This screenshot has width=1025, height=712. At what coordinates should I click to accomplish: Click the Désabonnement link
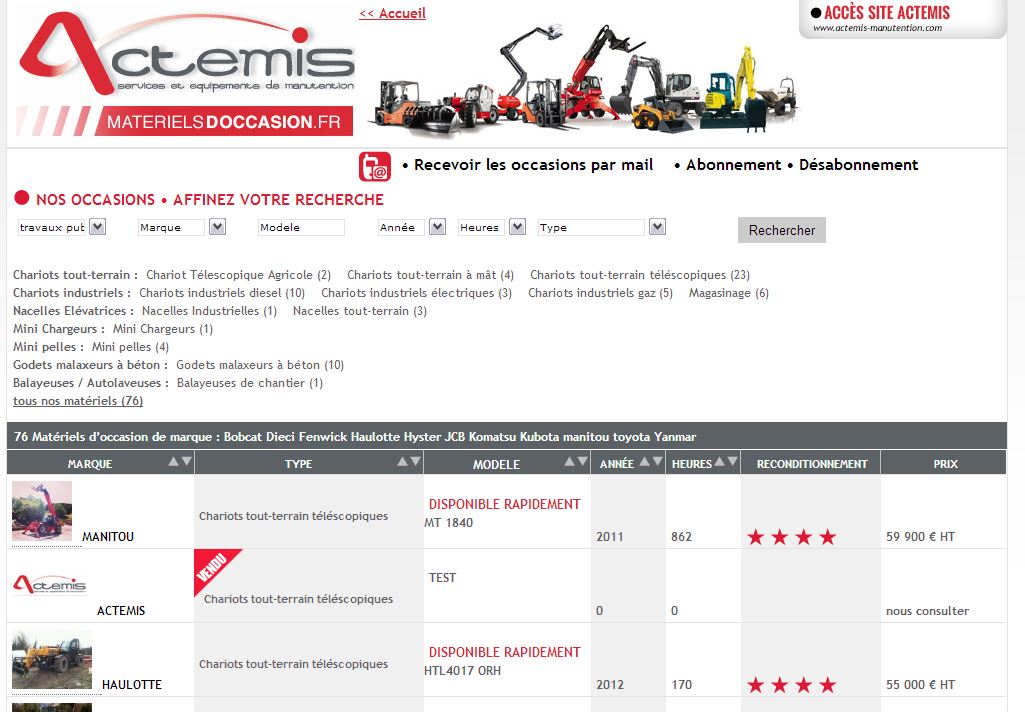point(858,165)
